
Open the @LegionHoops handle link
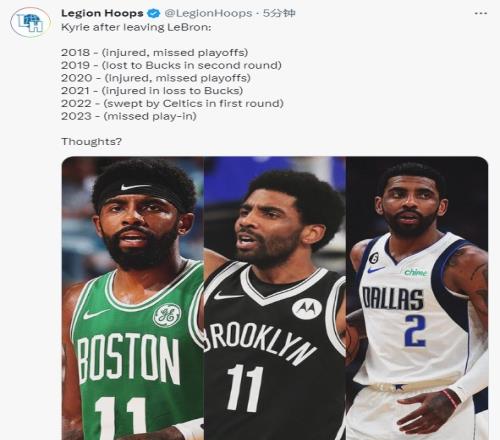click(x=208, y=13)
